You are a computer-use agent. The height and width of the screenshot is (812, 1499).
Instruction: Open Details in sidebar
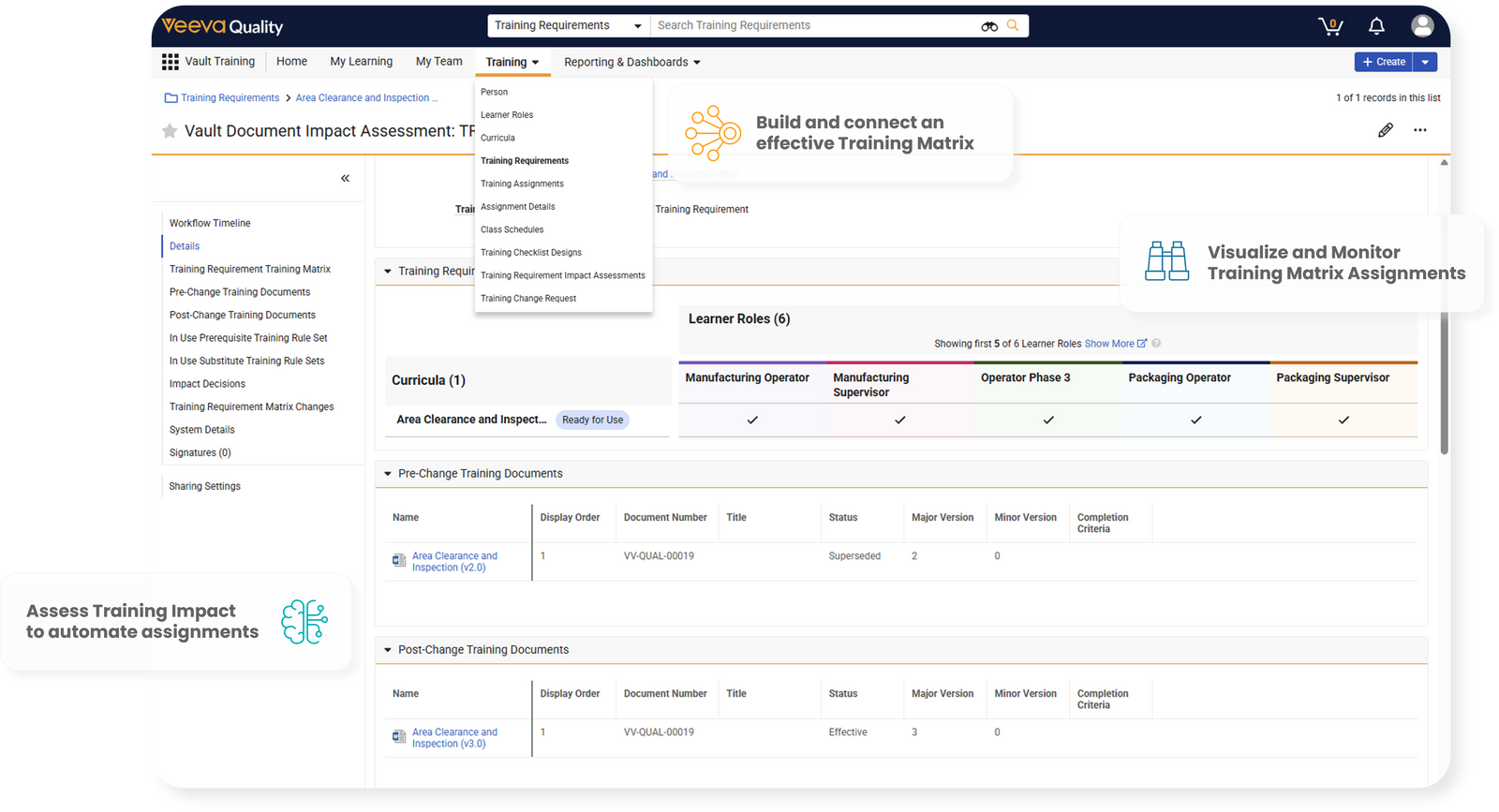[185, 246]
